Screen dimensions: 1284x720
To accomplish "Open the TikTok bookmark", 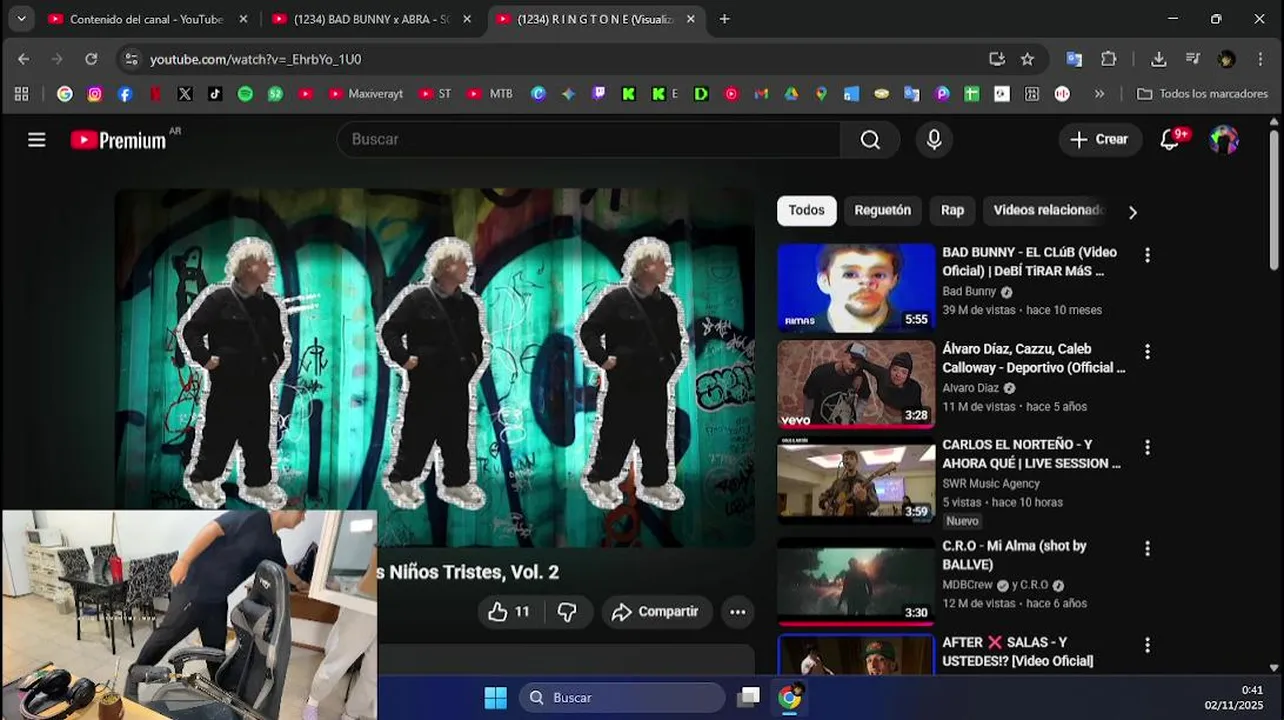I will [215, 94].
